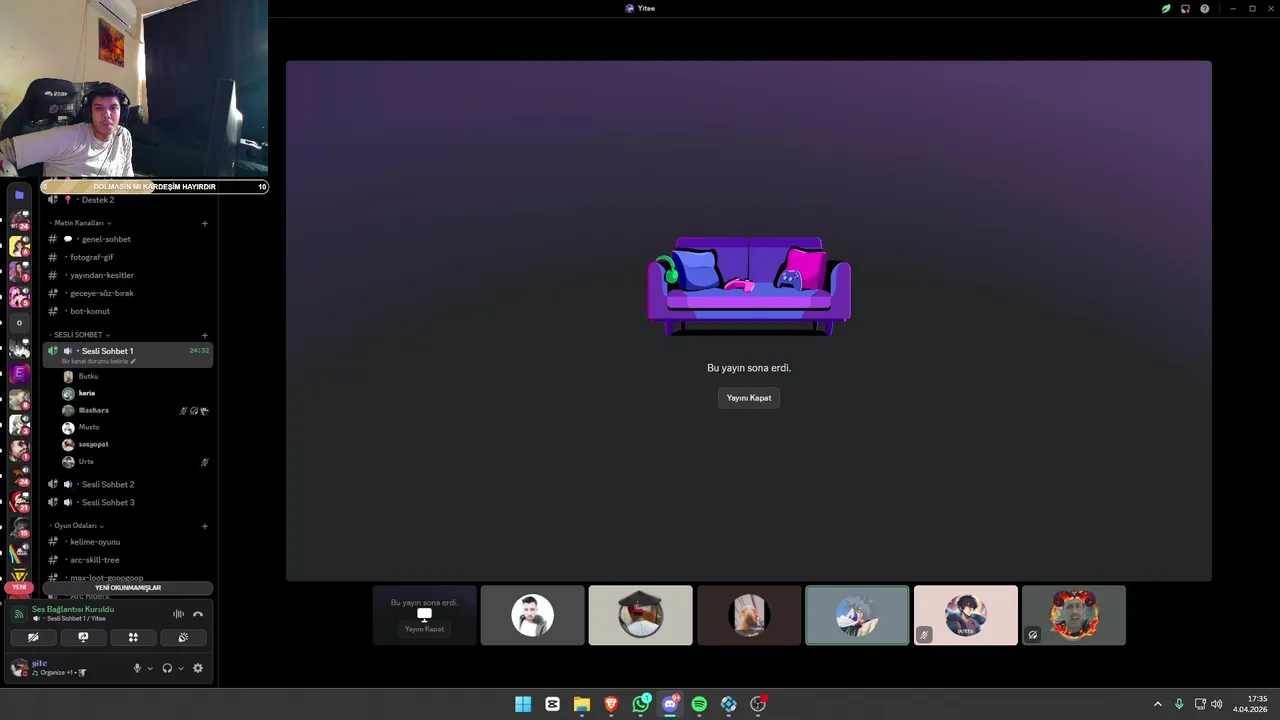Select the flaming avatar participant tile
This screenshot has width=1280, height=720.
coord(1073,615)
